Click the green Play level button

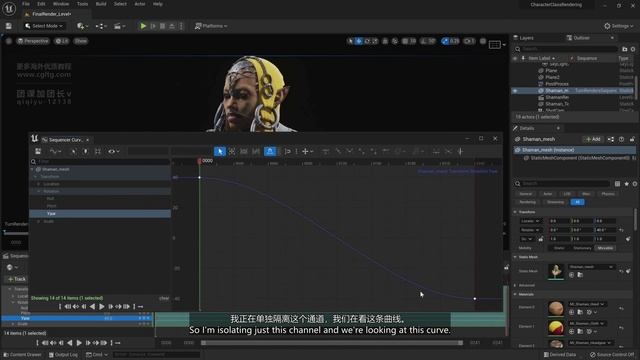[143, 26]
